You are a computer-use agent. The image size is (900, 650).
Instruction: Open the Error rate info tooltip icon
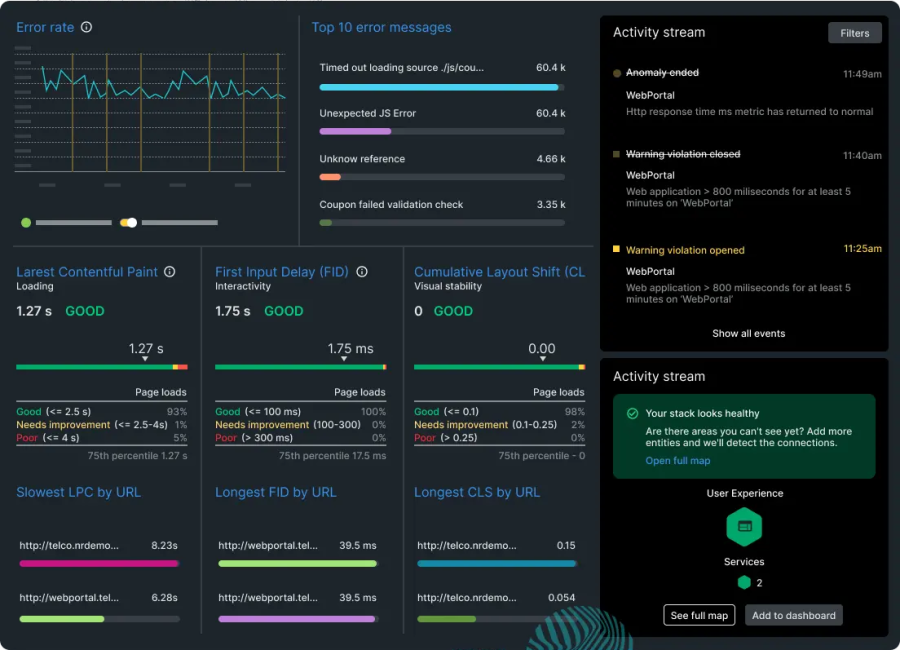[x=84, y=27]
